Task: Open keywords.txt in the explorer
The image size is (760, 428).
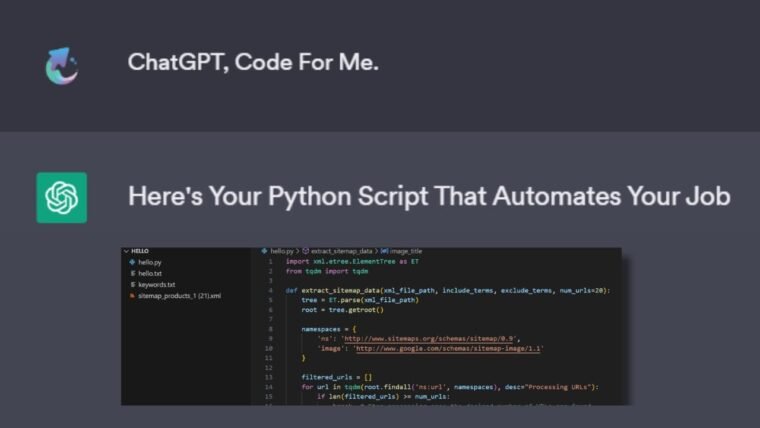Action: point(157,285)
